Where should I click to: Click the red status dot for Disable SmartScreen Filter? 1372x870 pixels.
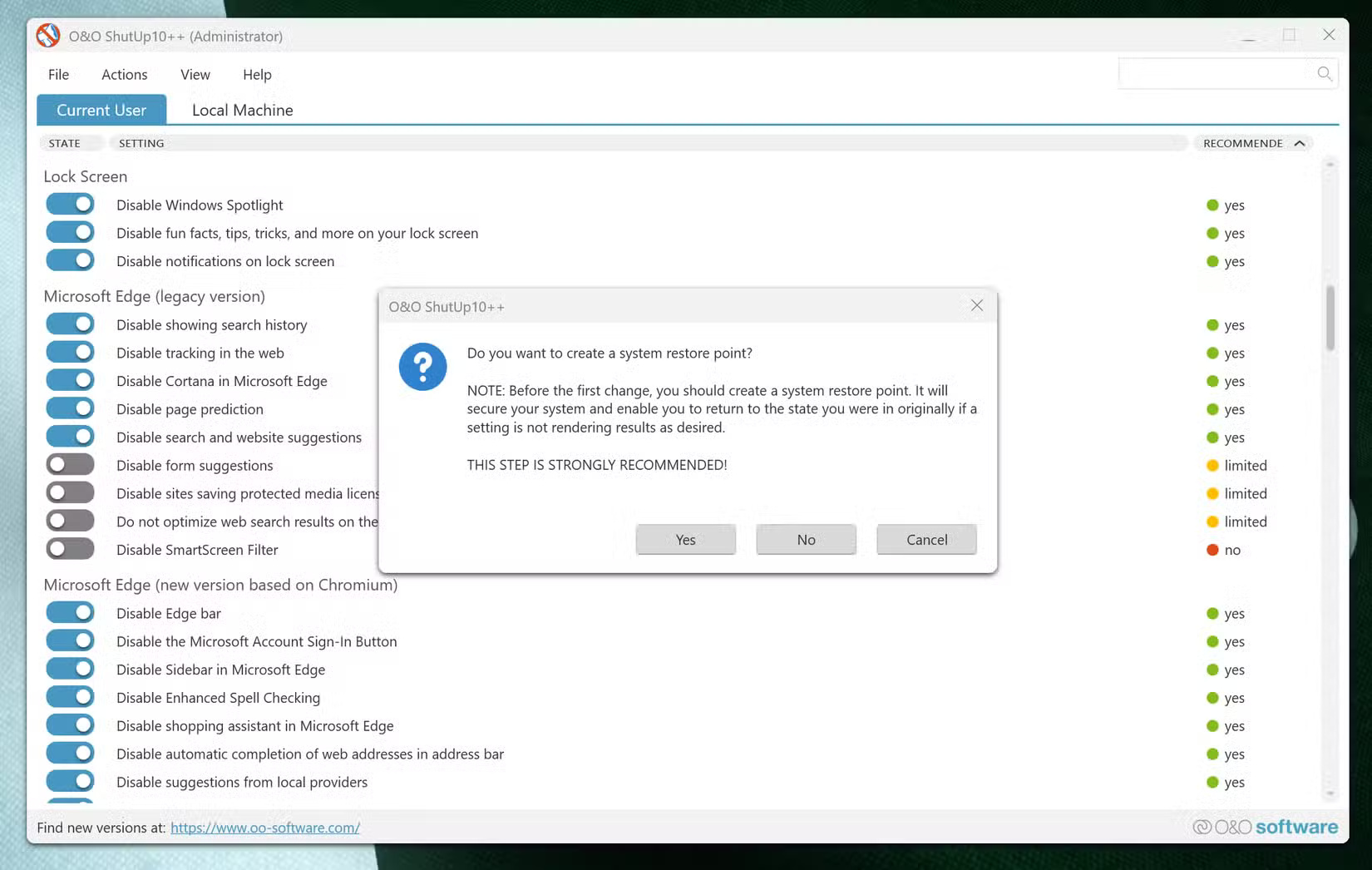(x=1212, y=550)
